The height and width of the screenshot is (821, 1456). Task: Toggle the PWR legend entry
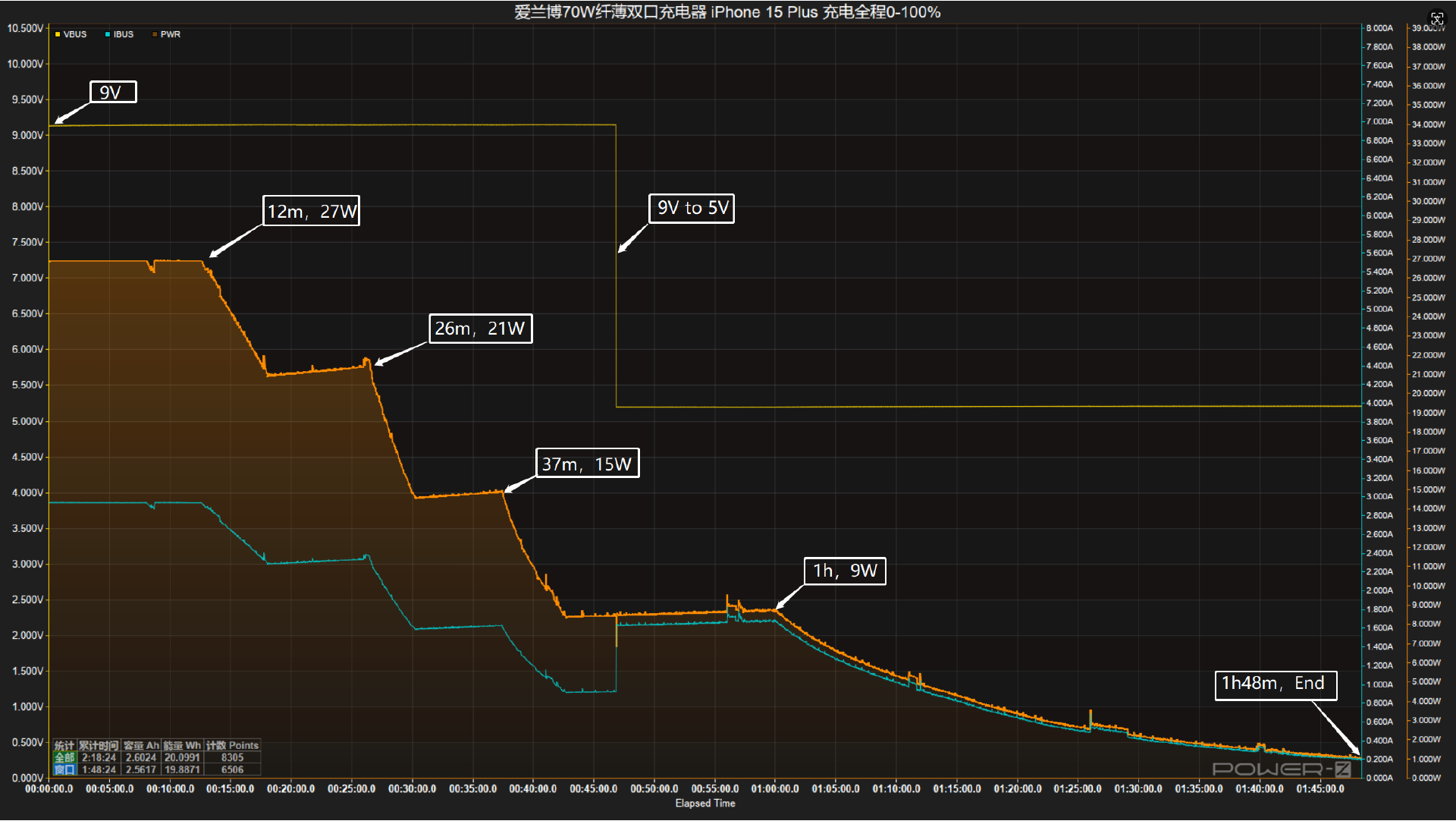click(166, 34)
